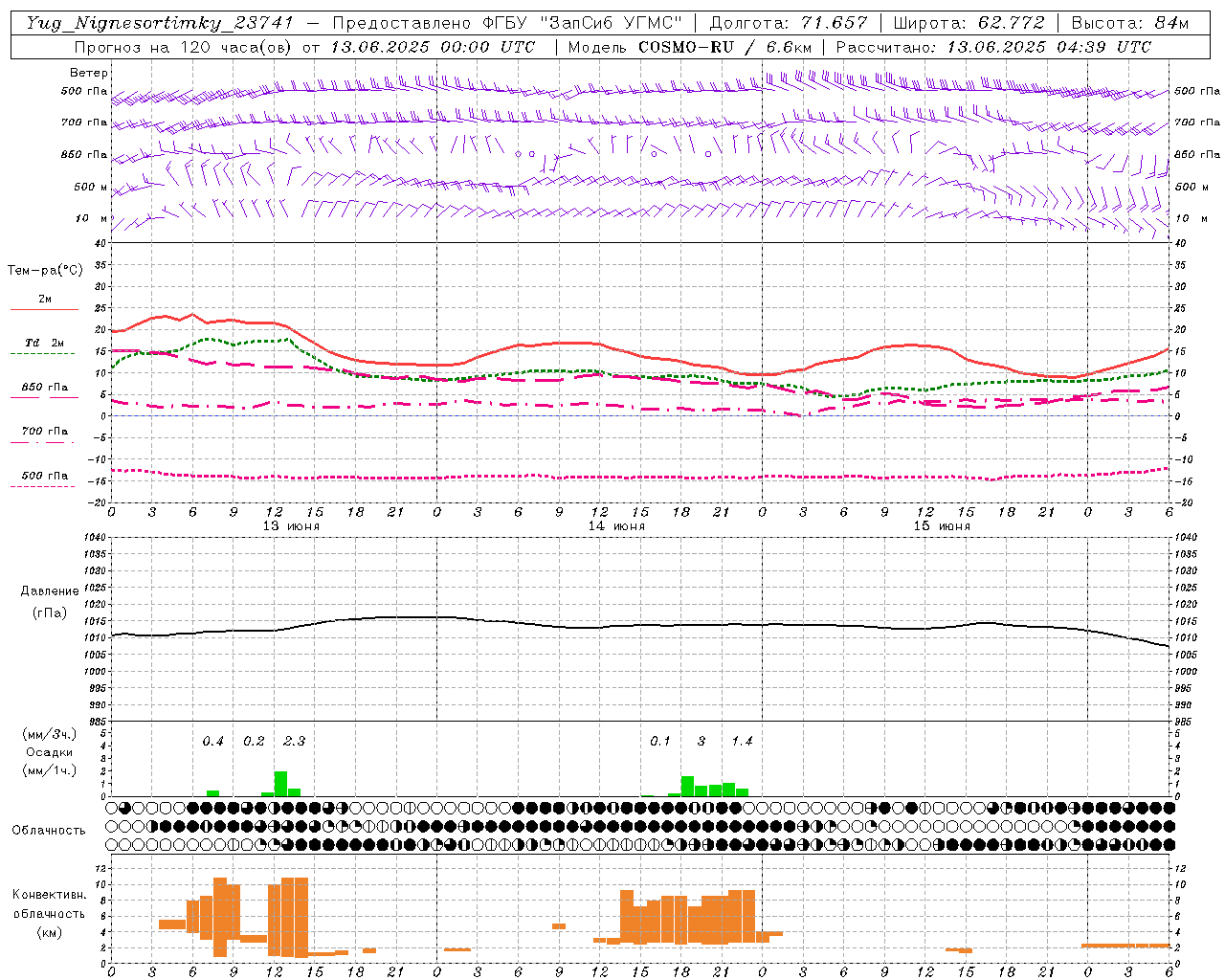Click the '850 гПа' temperature legend entry
This screenshot has width=1225, height=980.
(45, 388)
